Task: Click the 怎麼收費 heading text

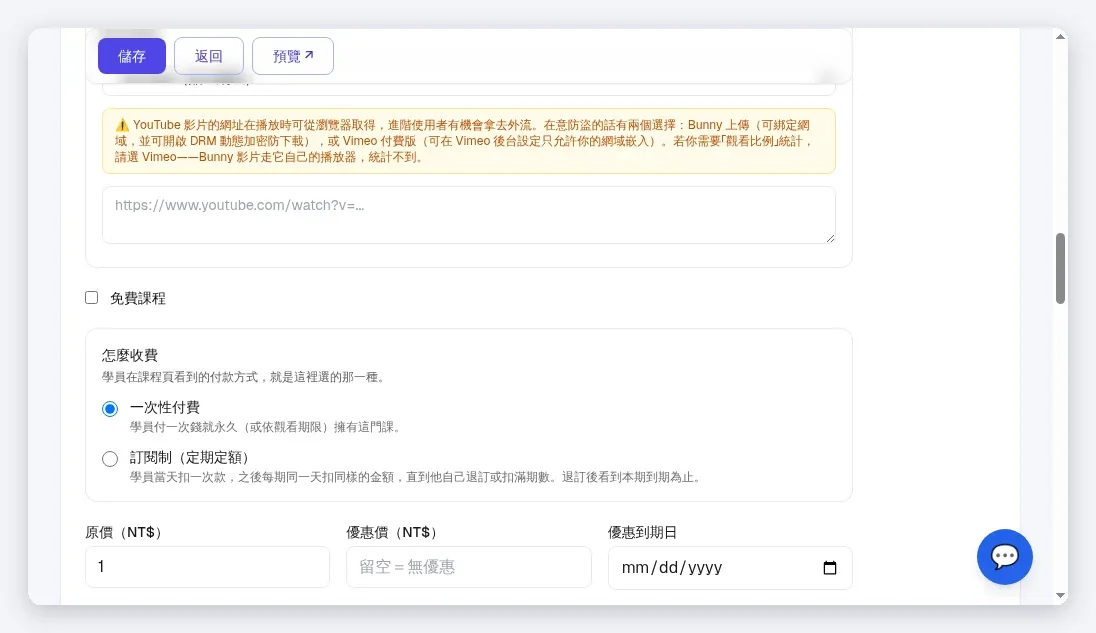Action: point(130,355)
